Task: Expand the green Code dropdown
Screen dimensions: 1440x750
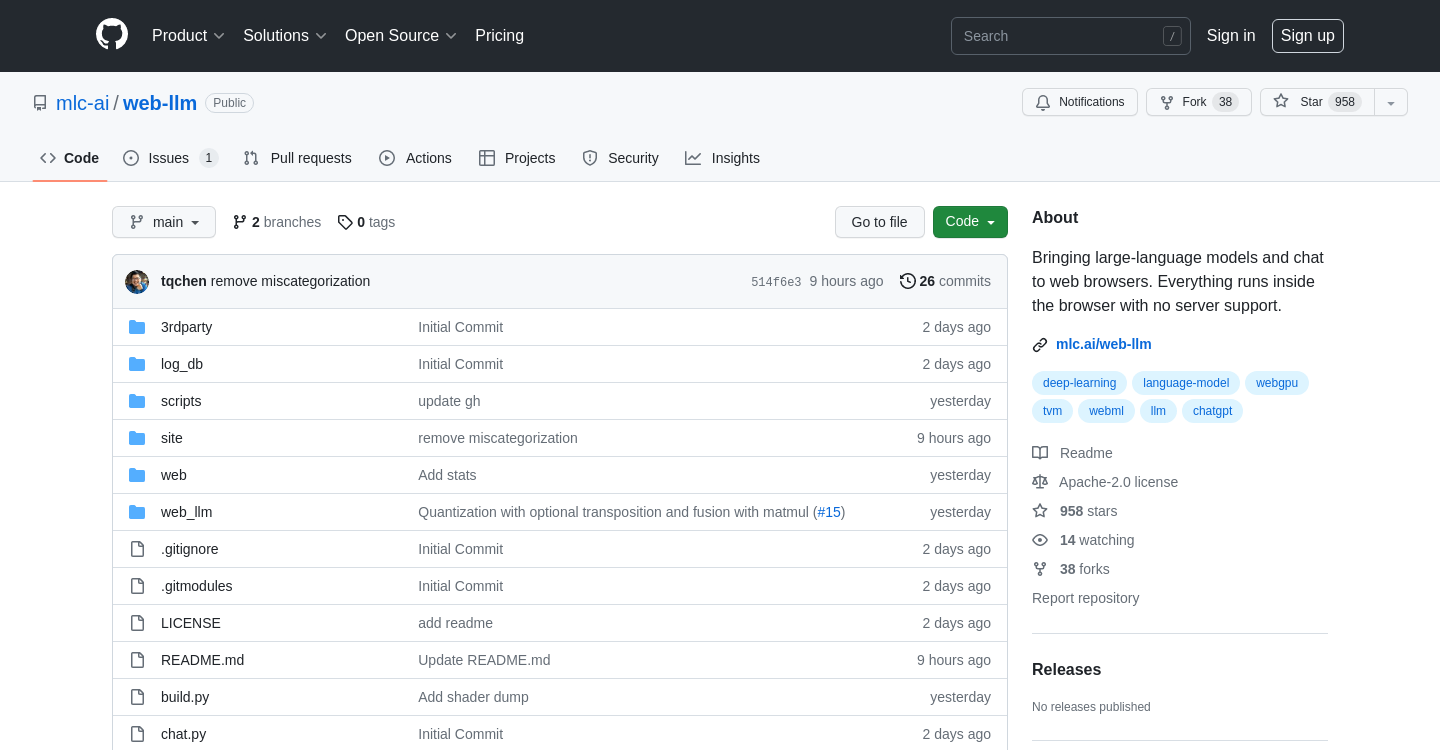Action: coord(970,222)
